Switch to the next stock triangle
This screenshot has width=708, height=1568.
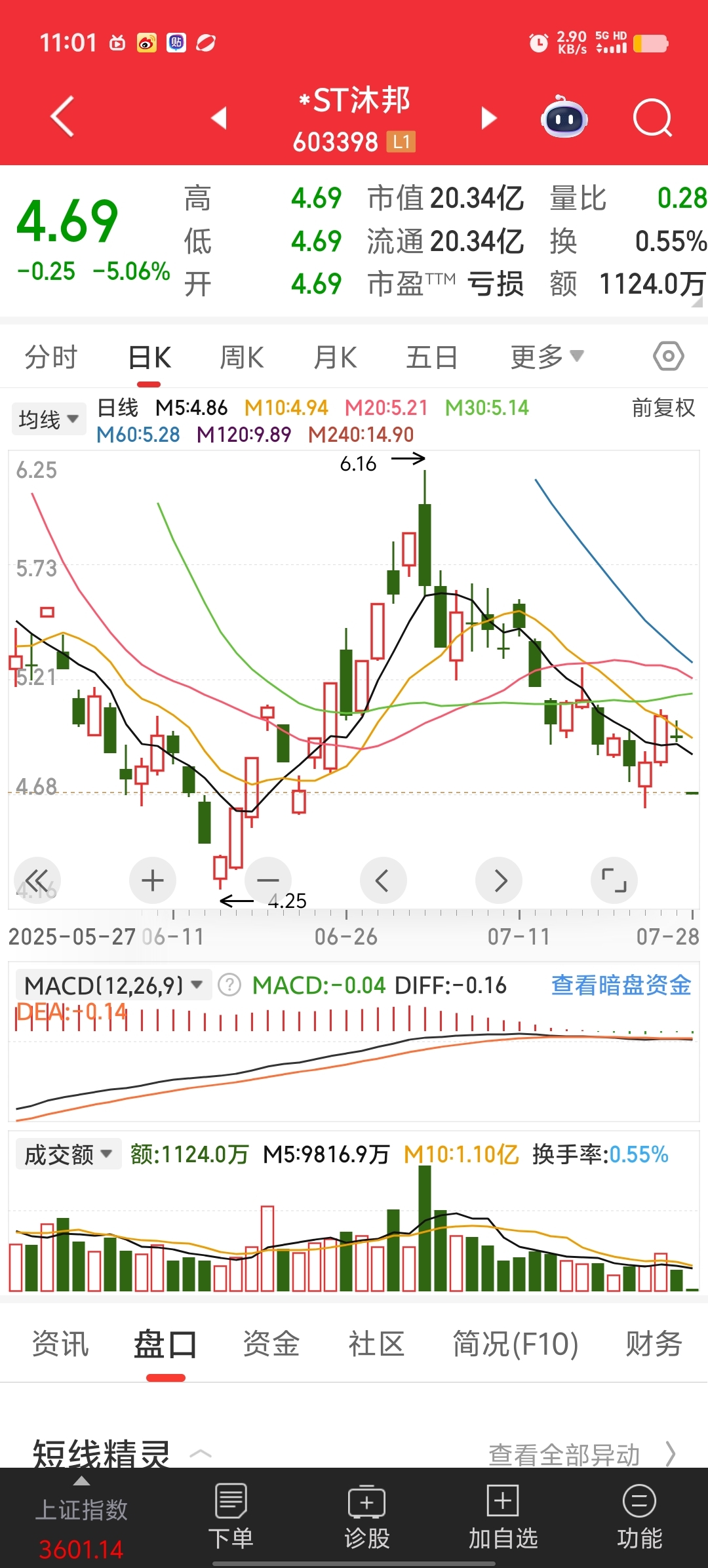point(488,118)
